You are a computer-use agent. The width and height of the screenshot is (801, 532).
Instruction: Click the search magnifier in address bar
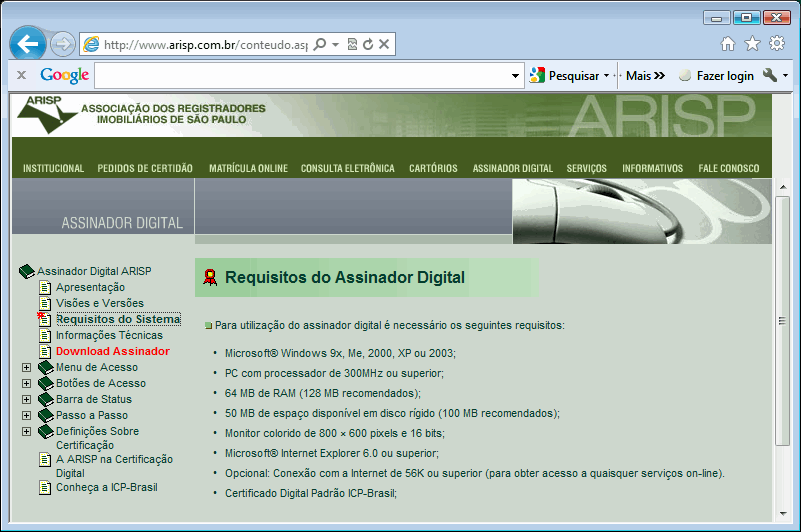[320, 44]
